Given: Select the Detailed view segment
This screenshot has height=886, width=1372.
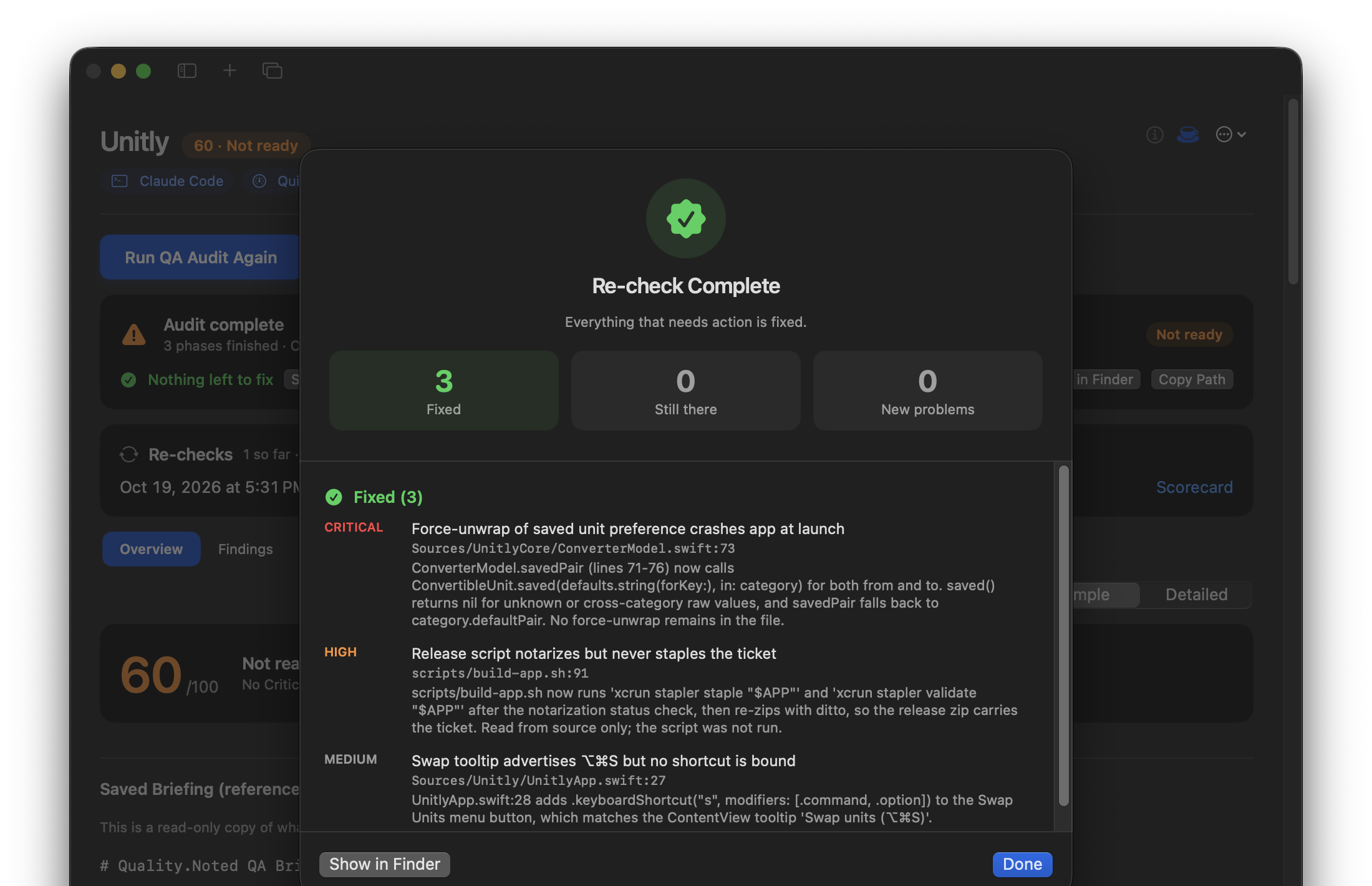Looking at the screenshot, I should tap(1196, 595).
